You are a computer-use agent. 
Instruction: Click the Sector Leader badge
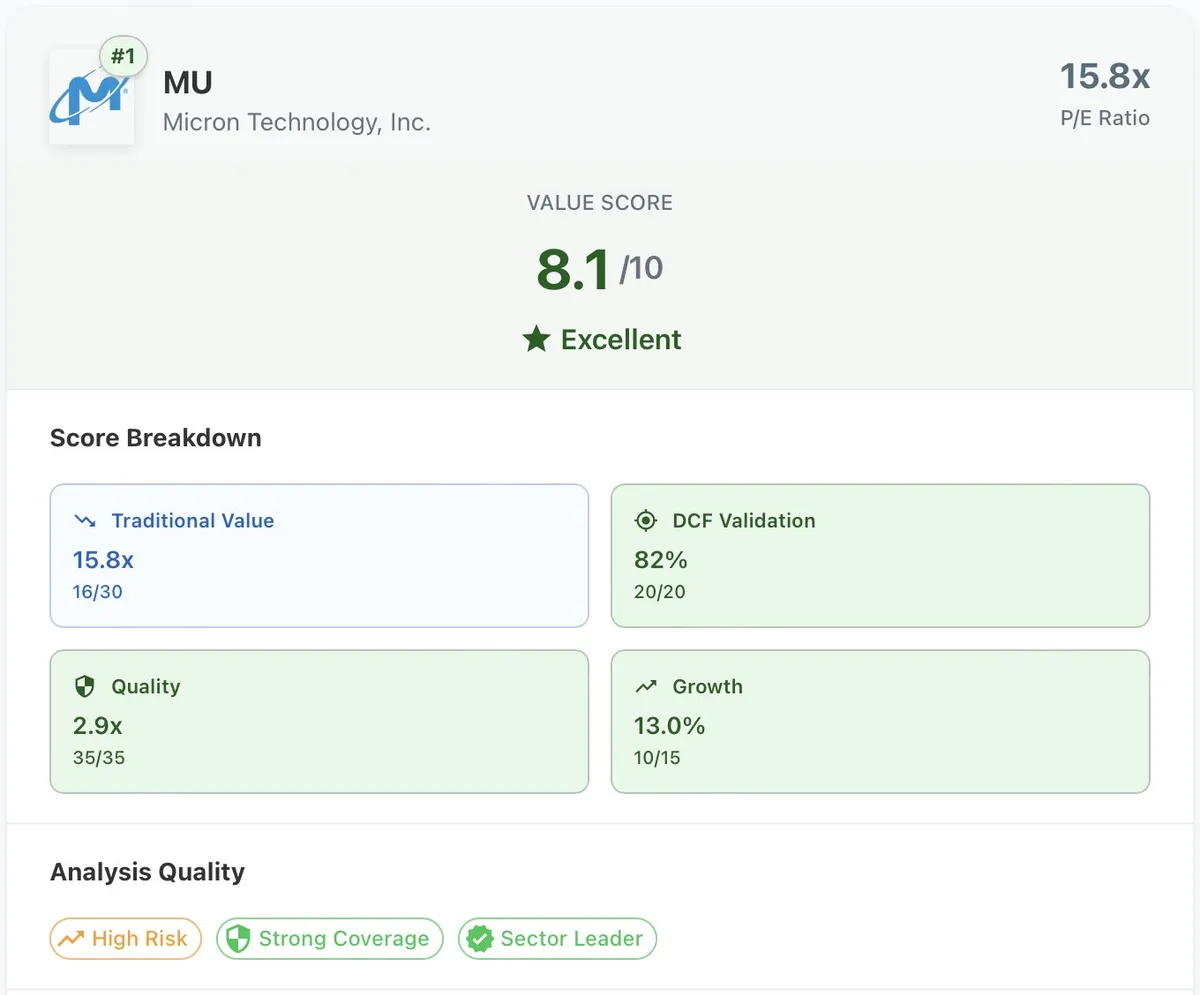click(x=558, y=939)
